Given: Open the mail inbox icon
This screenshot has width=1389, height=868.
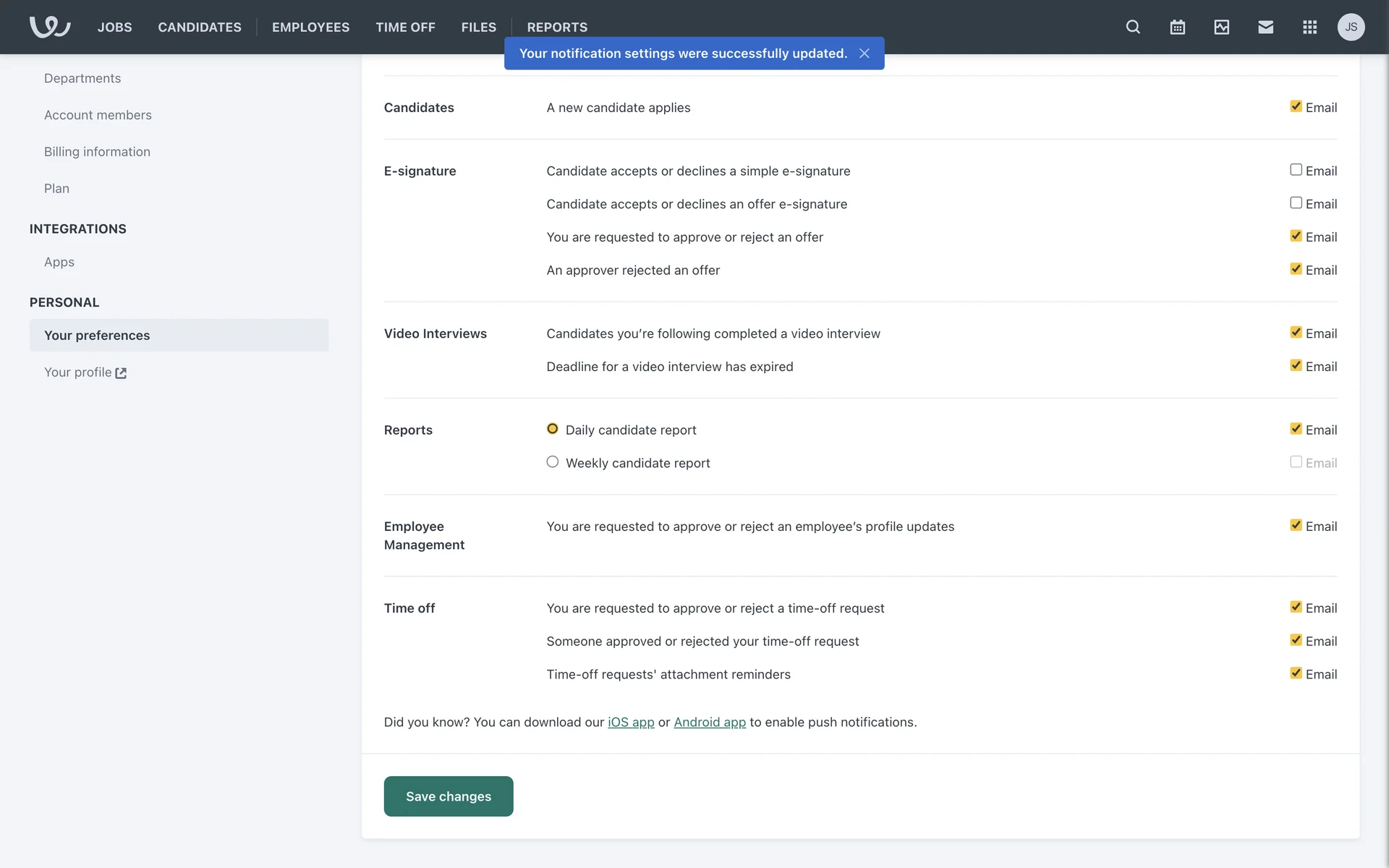Looking at the screenshot, I should point(1265,27).
